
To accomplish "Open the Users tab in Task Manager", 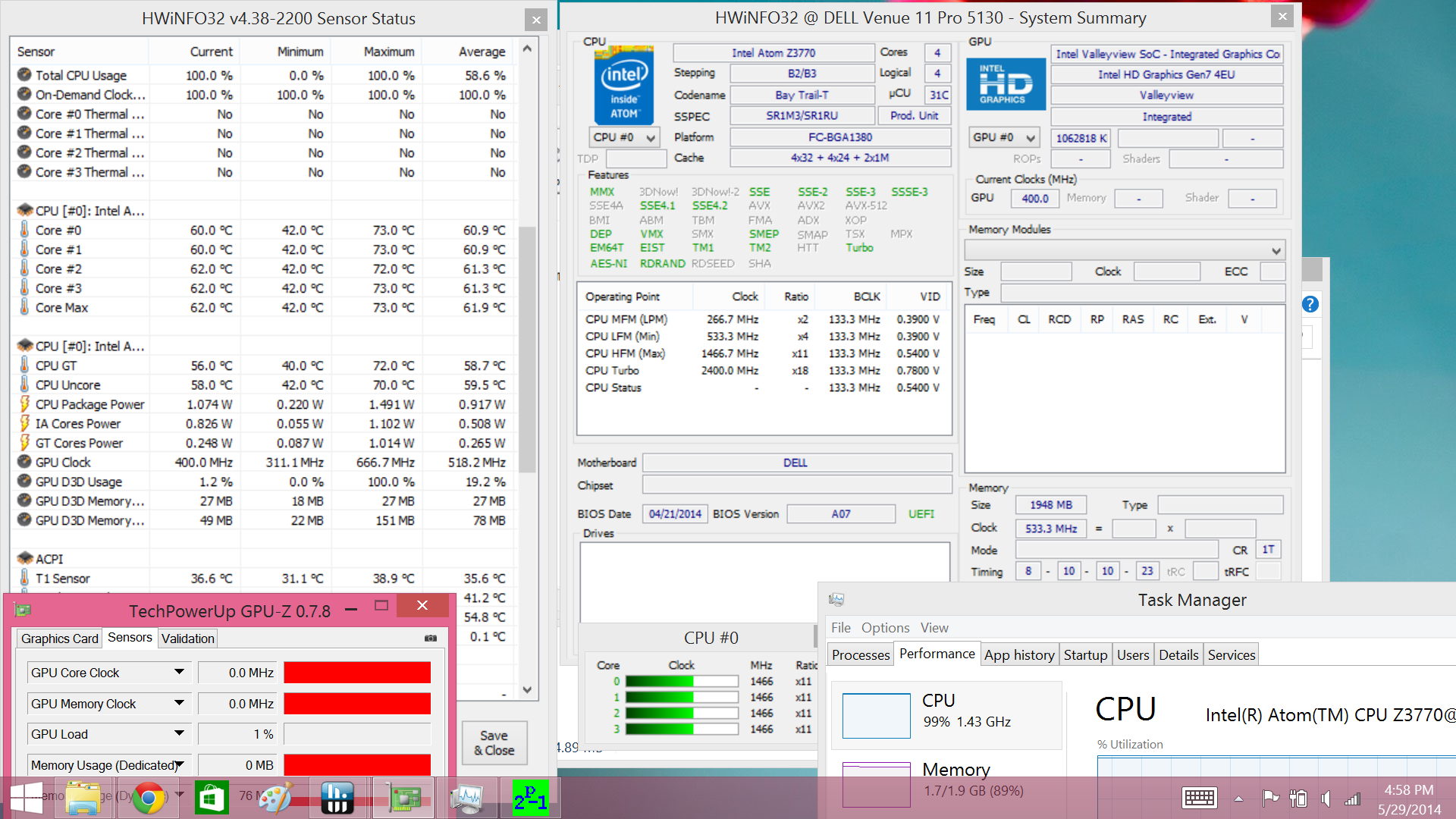I will click(1133, 654).
